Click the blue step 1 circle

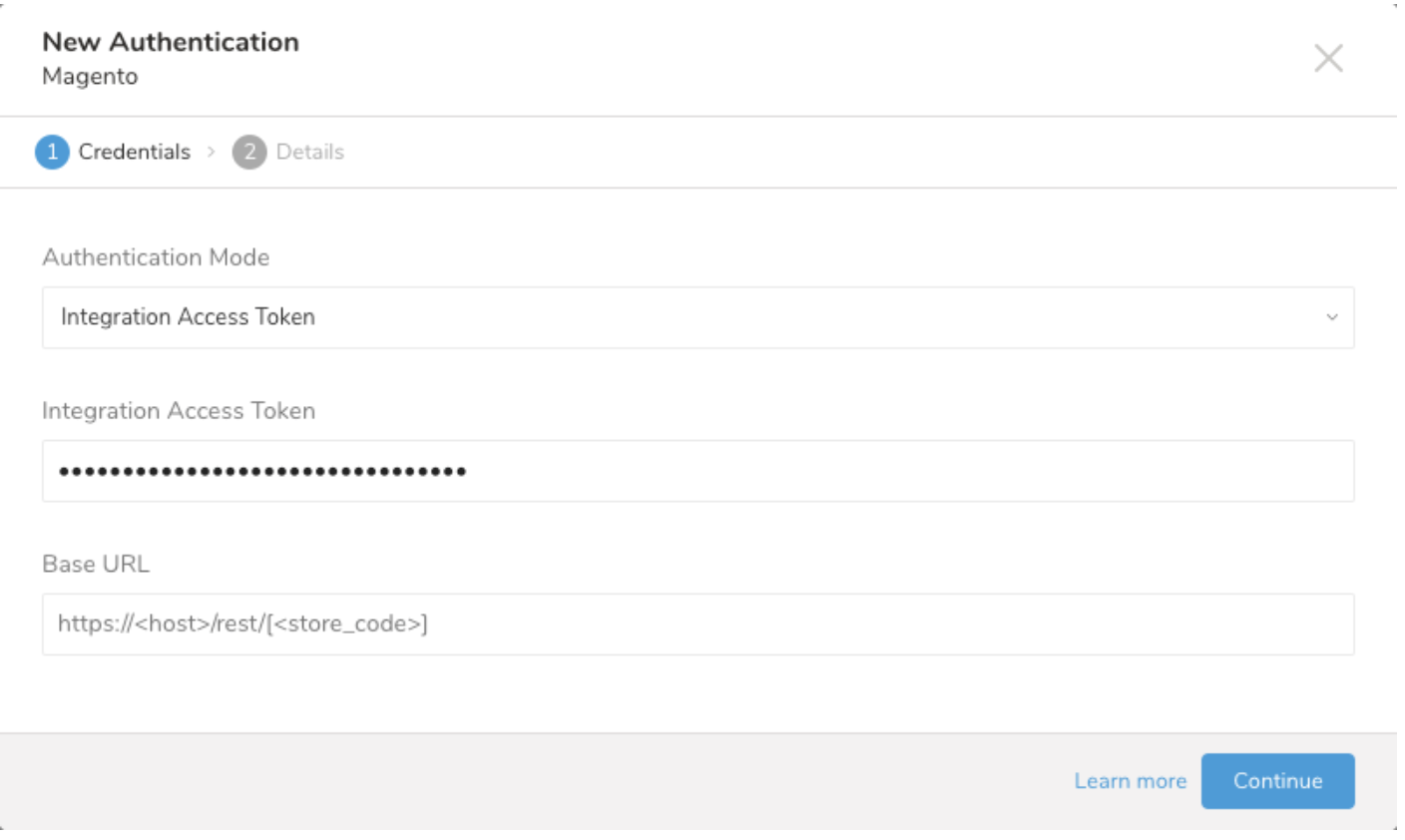tap(52, 152)
